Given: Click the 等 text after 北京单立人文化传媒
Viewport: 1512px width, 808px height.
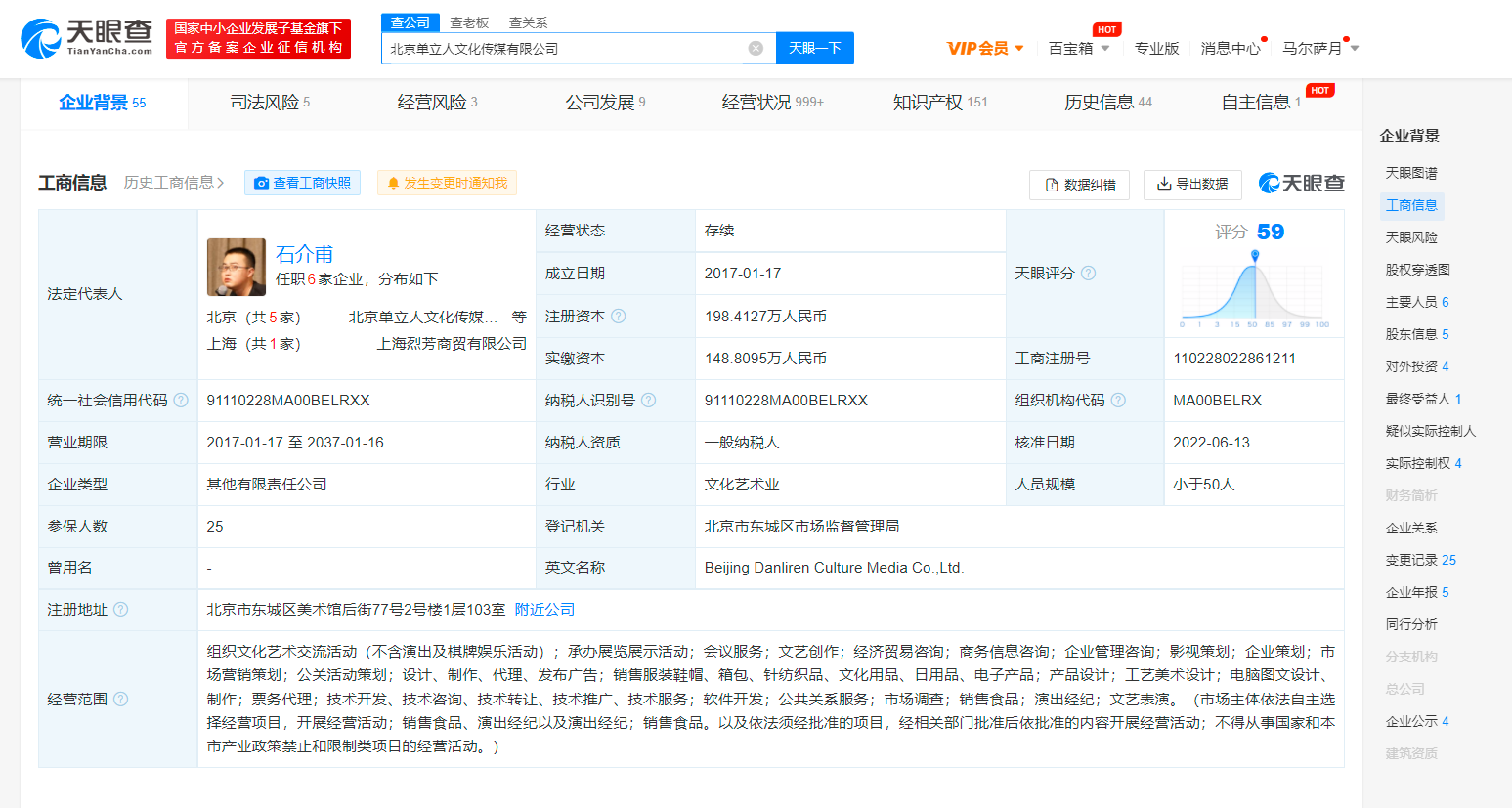Looking at the screenshot, I should coord(519,318).
